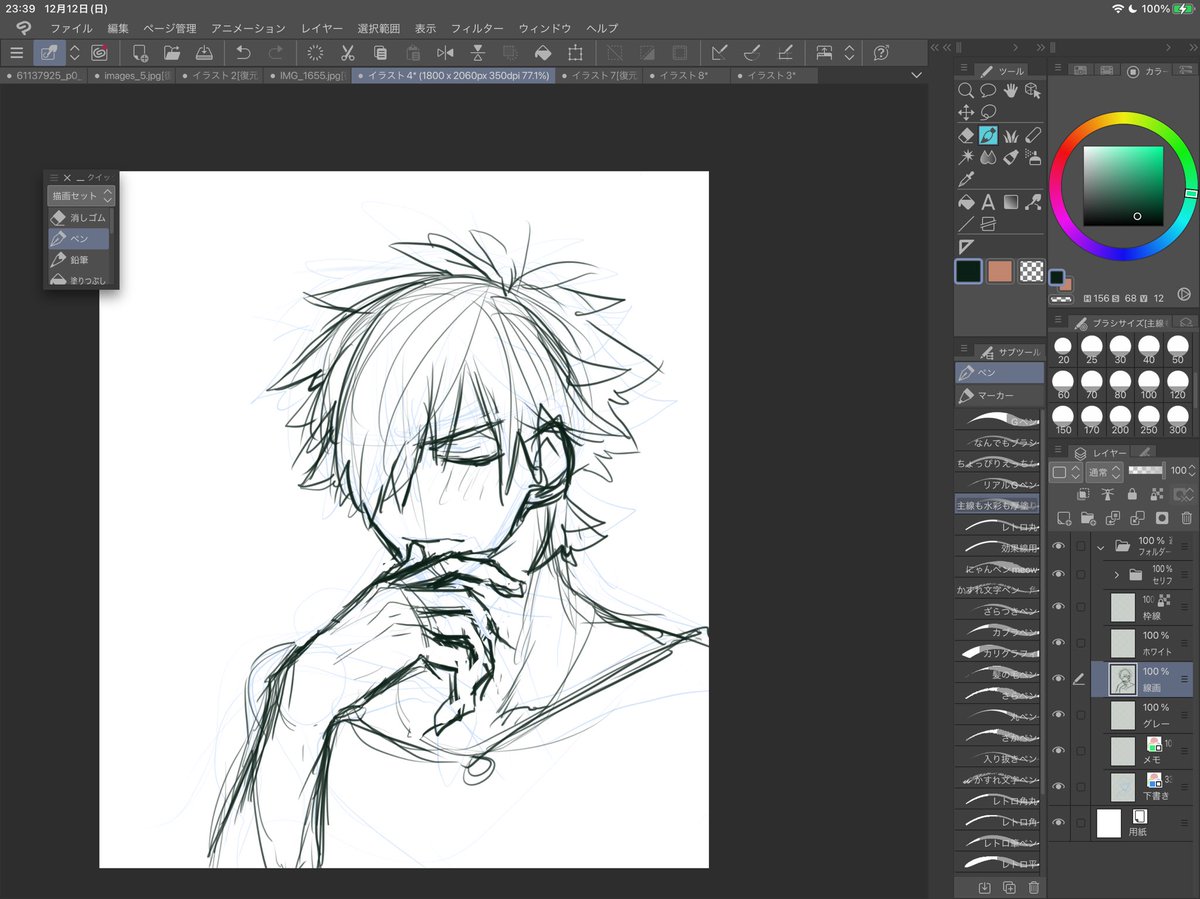Select the Text A tool
The width and height of the screenshot is (1200, 899).
pos(988,202)
